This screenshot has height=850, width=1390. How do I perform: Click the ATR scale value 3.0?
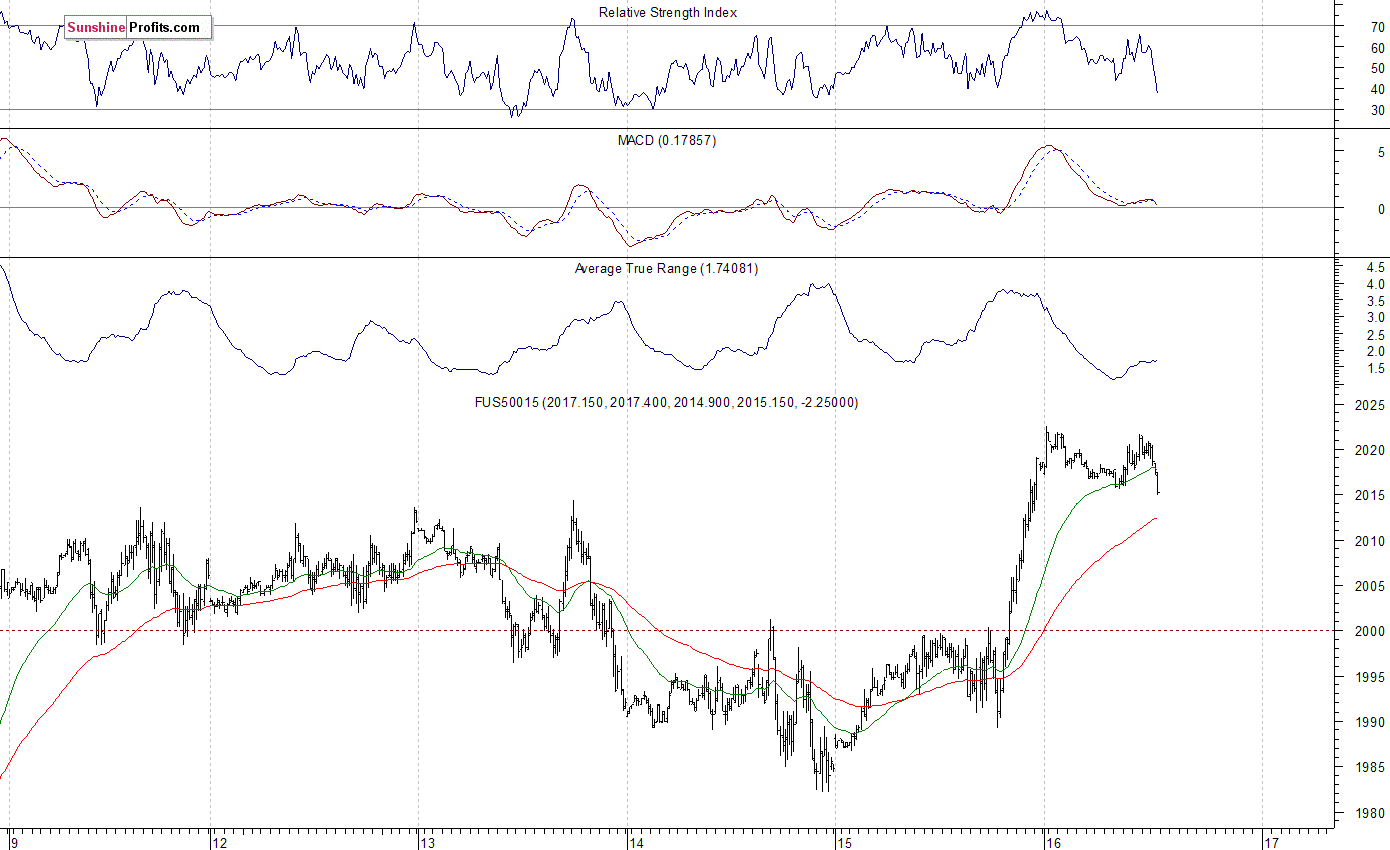pyautogui.click(x=1376, y=318)
